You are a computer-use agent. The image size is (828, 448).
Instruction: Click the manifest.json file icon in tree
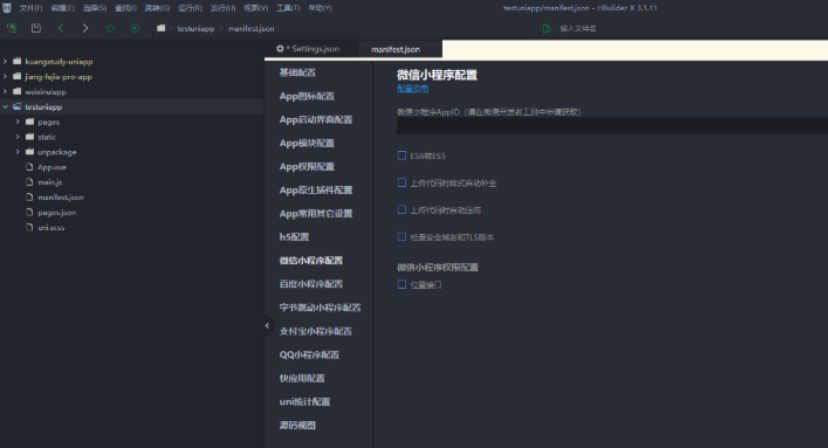pos(30,197)
